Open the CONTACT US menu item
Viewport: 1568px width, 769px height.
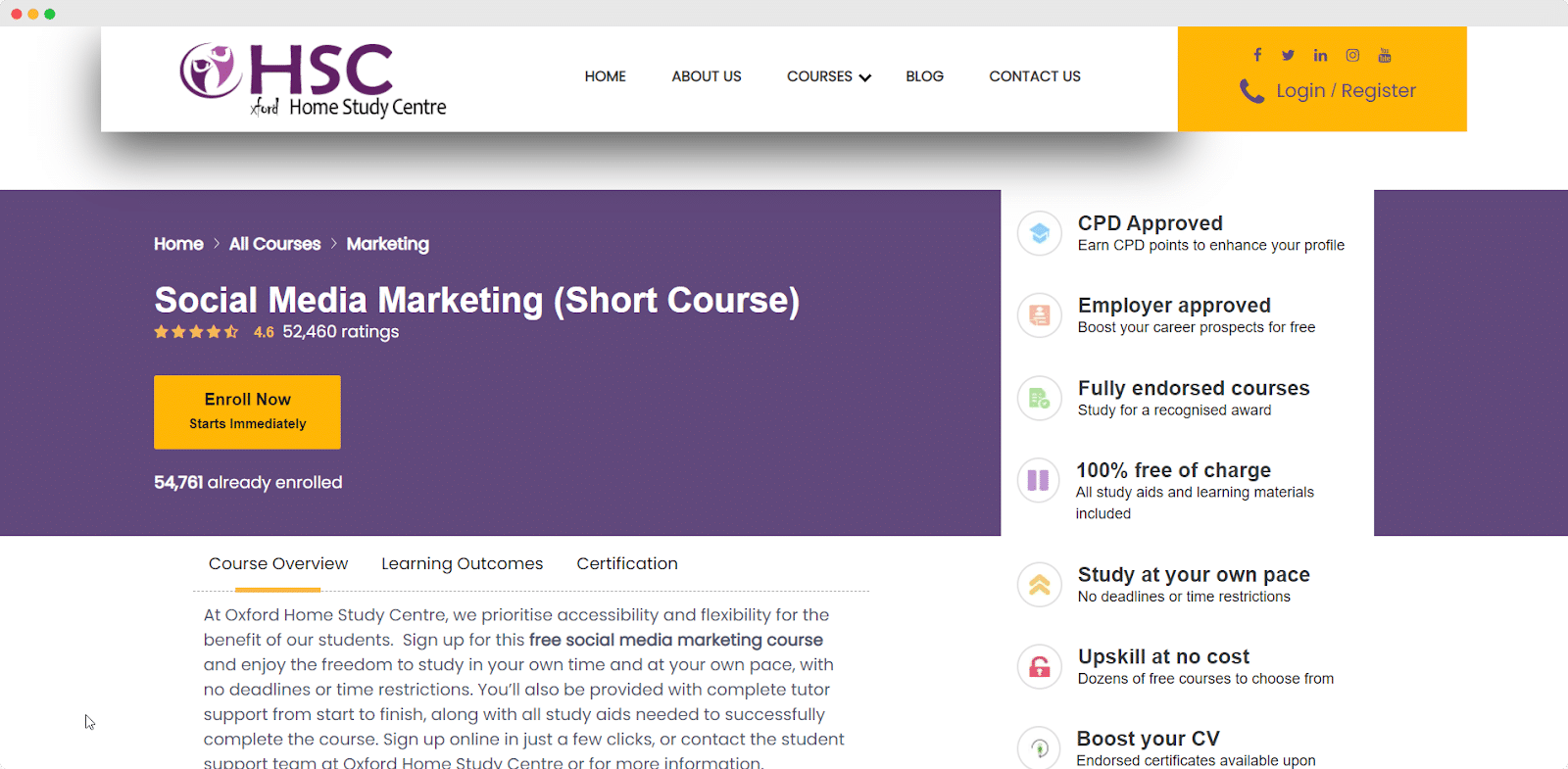(1035, 76)
